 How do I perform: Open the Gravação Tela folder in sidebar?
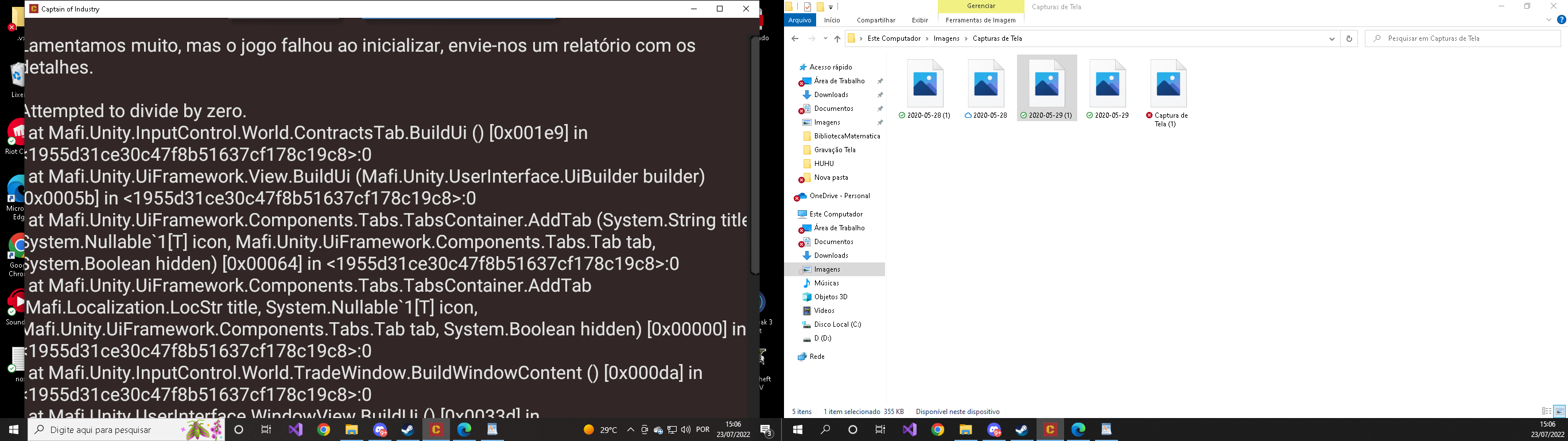pyautogui.click(x=835, y=150)
